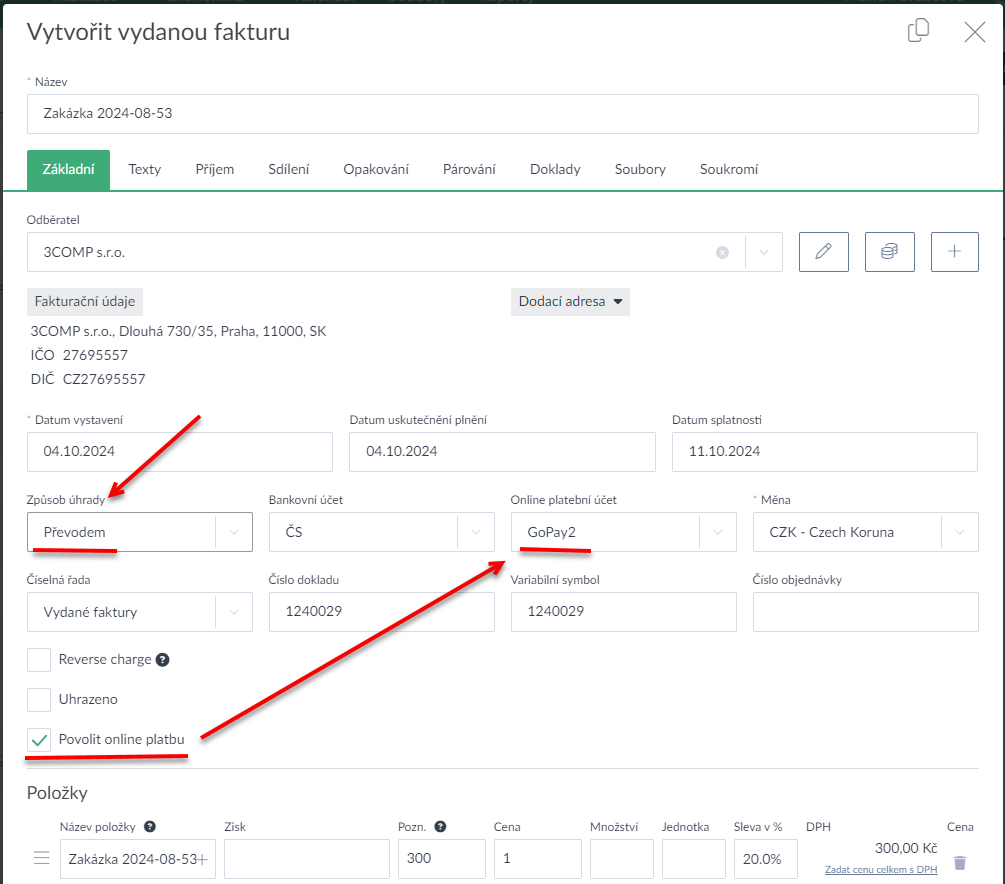Click the item row drag handle icon
The width and height of the screenshot is (1005, 884).
pyautogui.click(x=42, y=858)
